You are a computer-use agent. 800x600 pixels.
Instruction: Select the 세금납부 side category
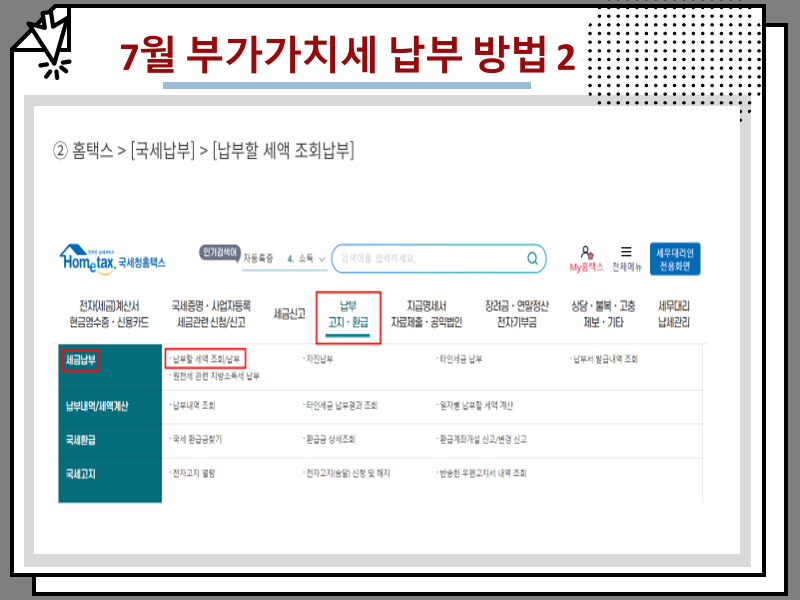pos(81,360)
